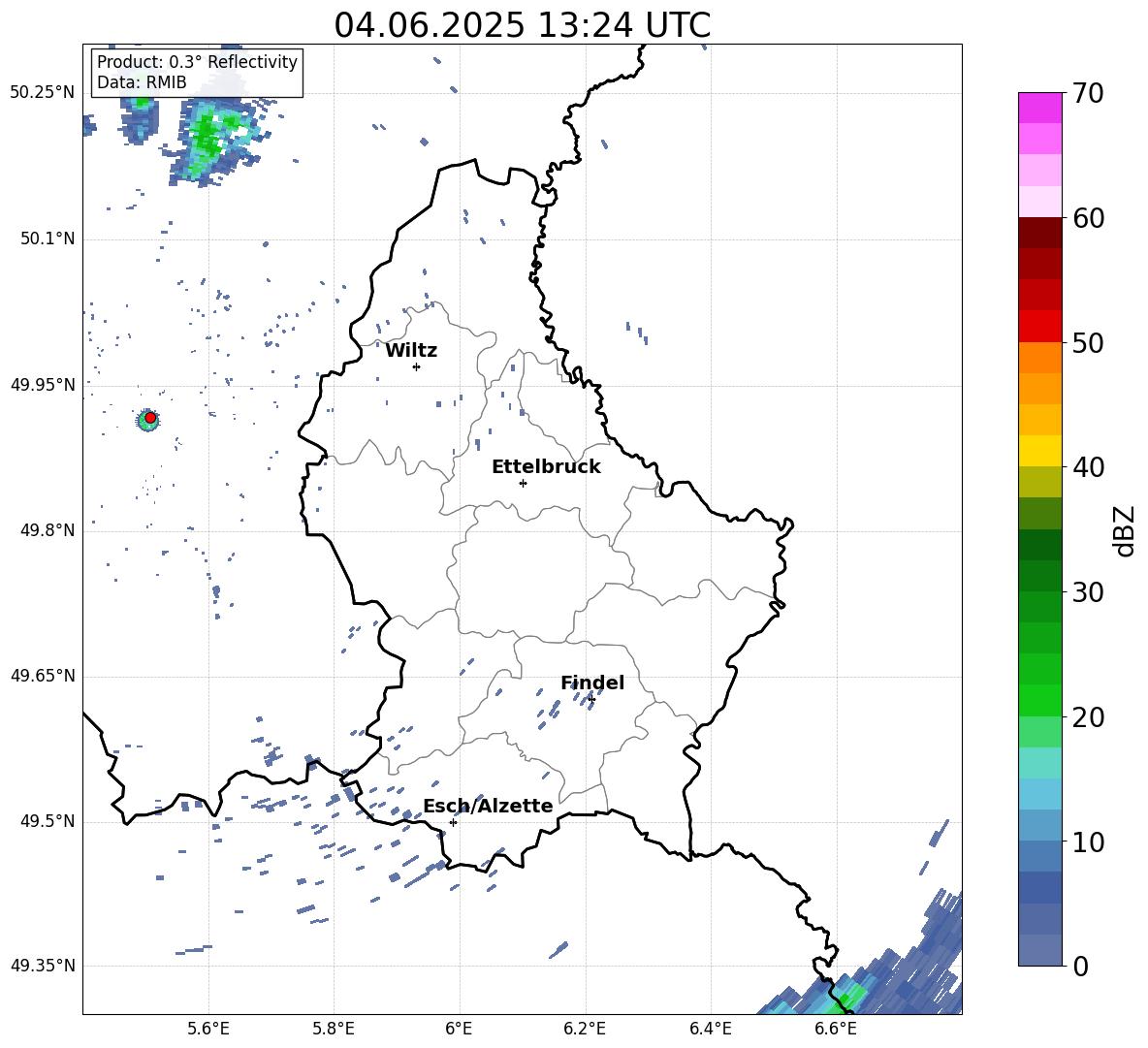Viewport: 1148px width, 1048px height.
Task: Click the Esch/Alzette cross marker
Action: pos(453,822)
